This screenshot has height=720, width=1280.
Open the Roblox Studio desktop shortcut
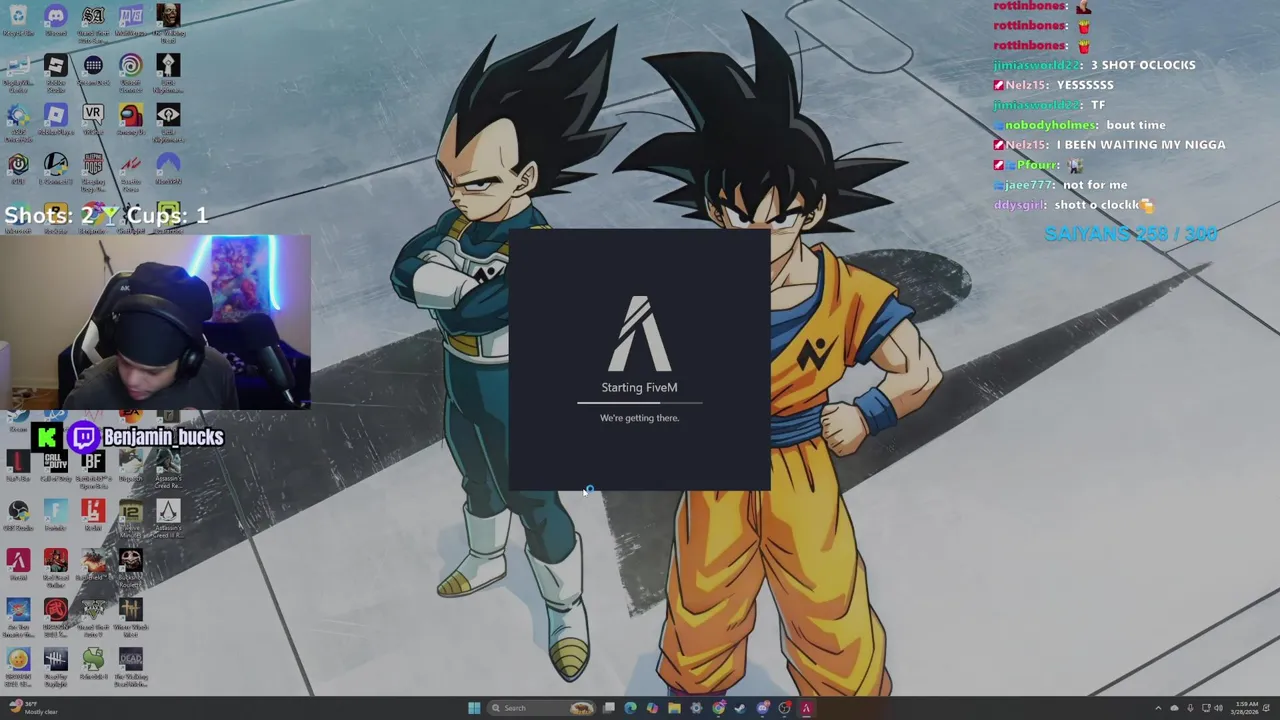(56, 72)
